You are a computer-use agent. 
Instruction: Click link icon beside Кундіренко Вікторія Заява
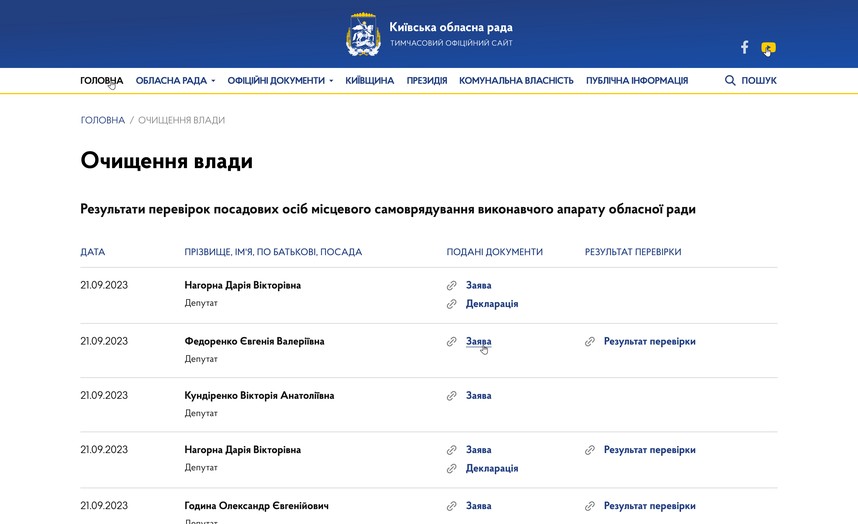[451, 396]
